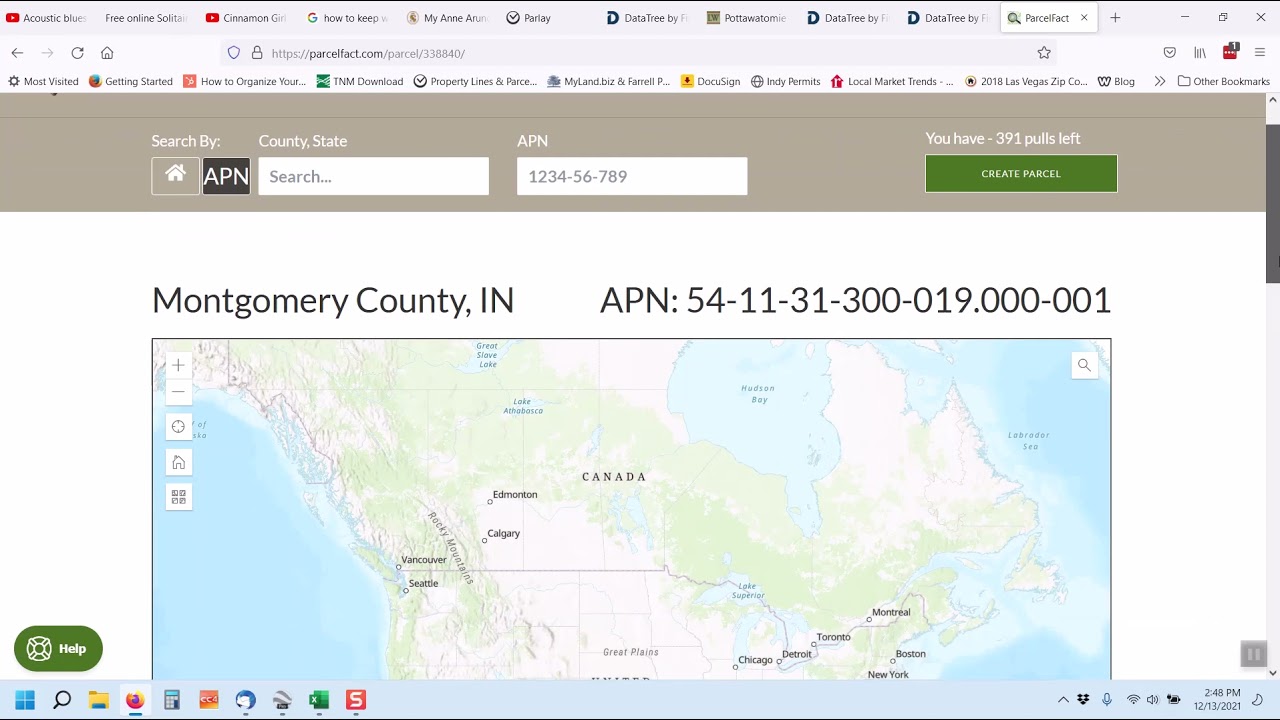Switch to the Parlay tab

pyautogui.click(x=547, y=18)
